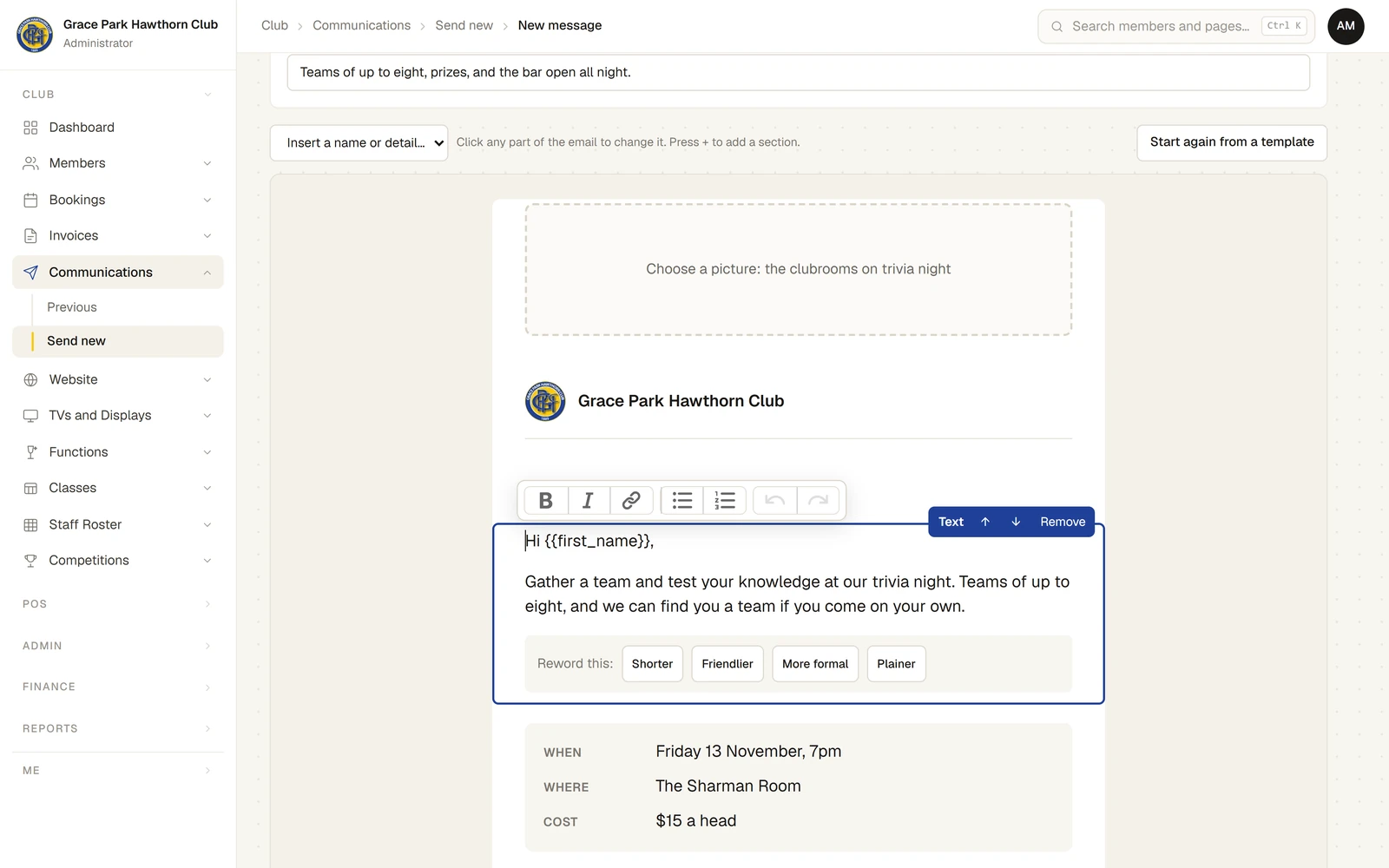Click the Friday 13 November, 7pm value
Screen dimensions: 1389x868
(x=748, y=752)
